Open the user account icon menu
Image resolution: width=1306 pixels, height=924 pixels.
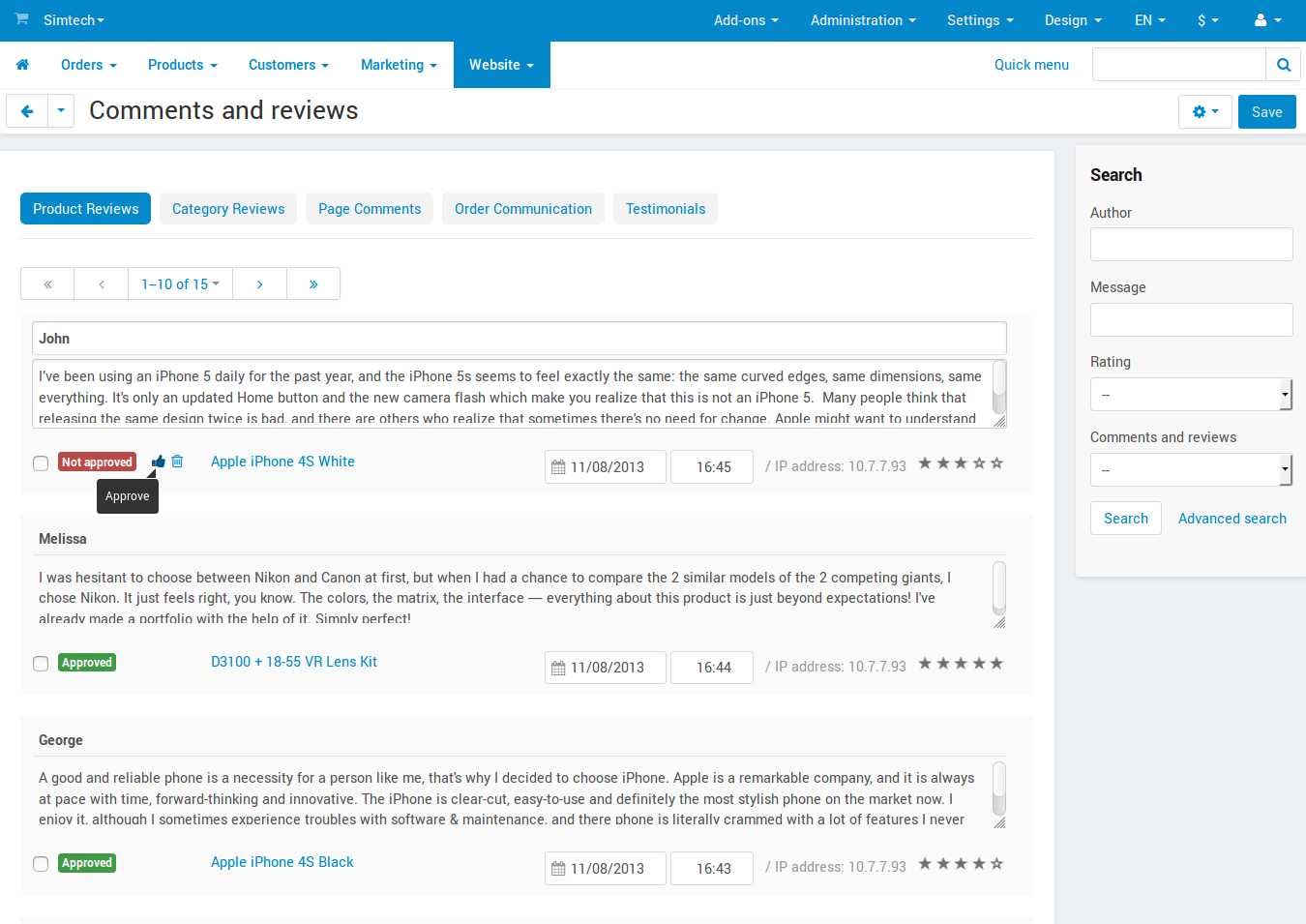(1267, 20)
